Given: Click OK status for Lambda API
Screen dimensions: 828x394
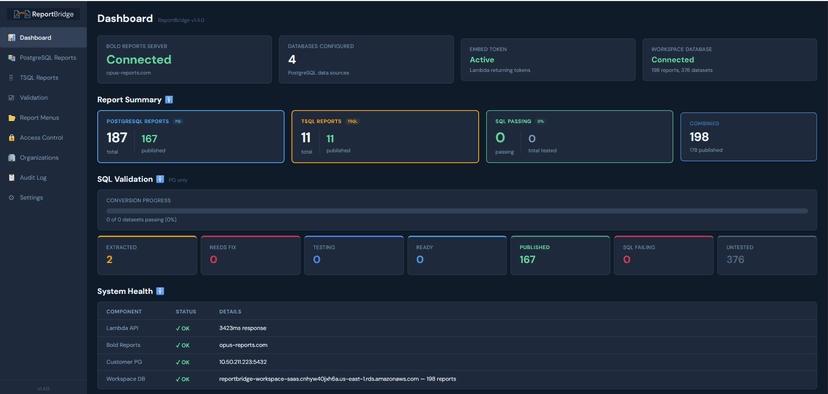Looking at the screenshot, I should pyautogui.click(x=183, y=328).
